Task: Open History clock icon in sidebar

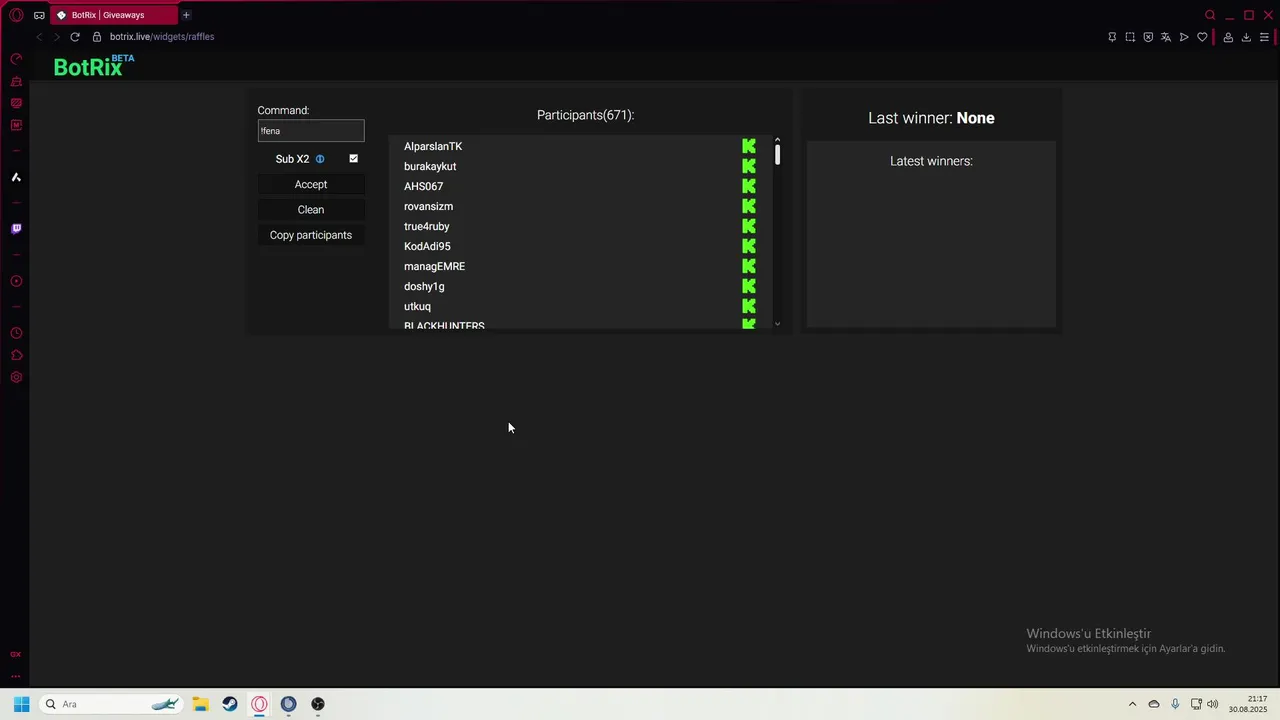Action: point(16,333)
